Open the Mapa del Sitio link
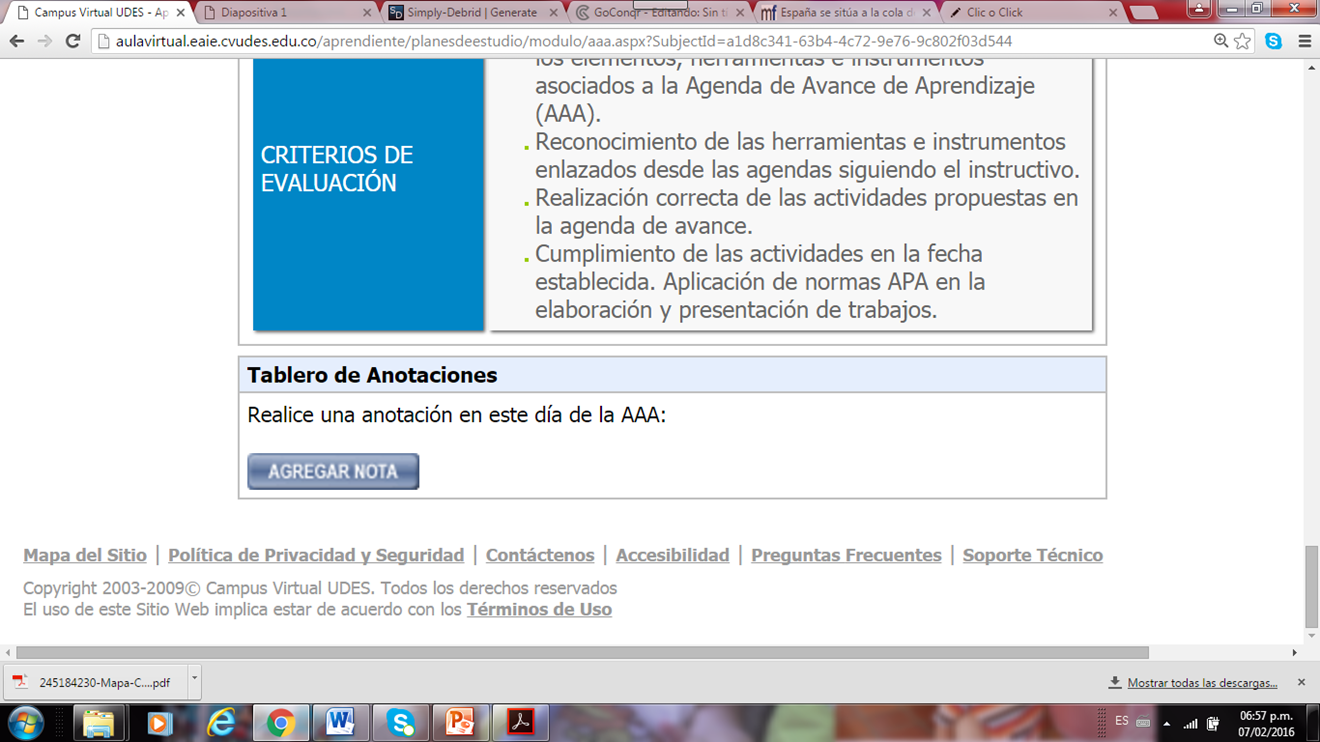The width and height of the screenshot is (1320, 742). [85, 555]
